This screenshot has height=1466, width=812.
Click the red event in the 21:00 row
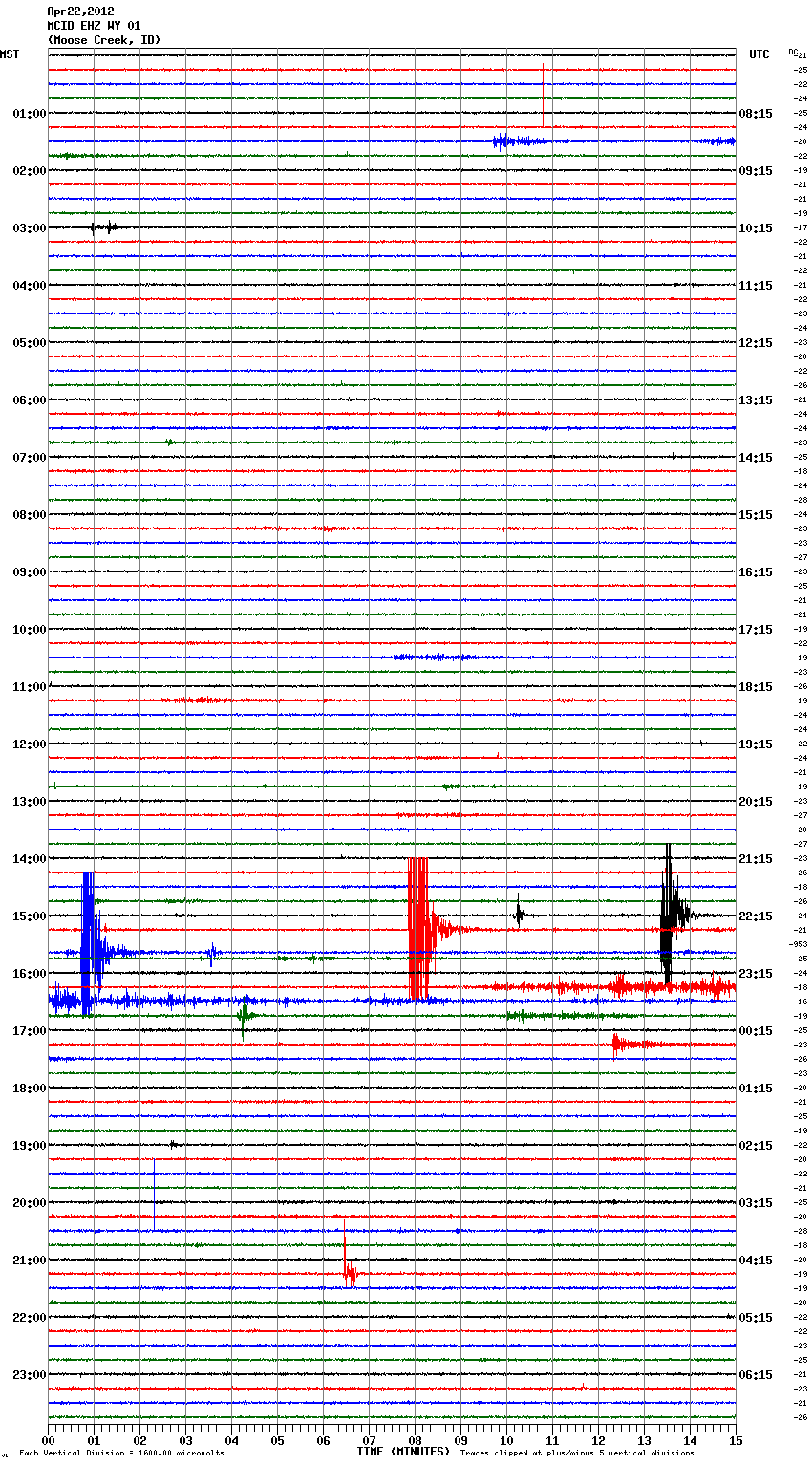[349, 1254]
